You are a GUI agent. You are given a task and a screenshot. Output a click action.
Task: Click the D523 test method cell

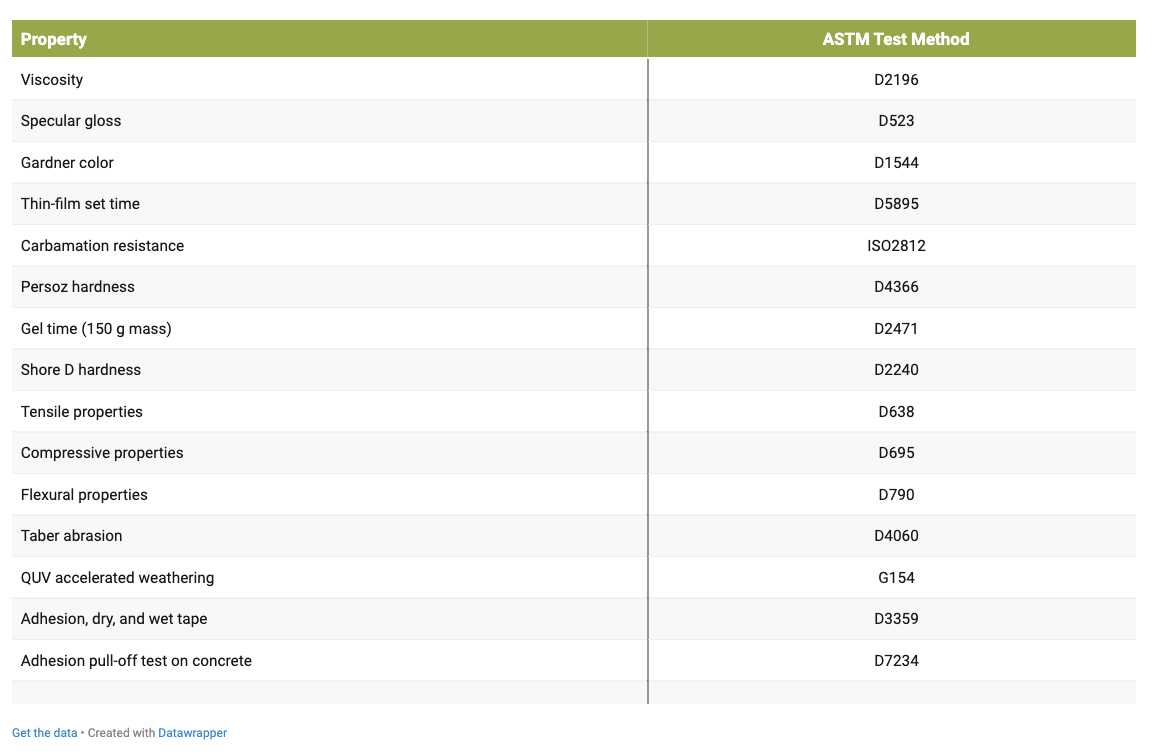point(896,121)
